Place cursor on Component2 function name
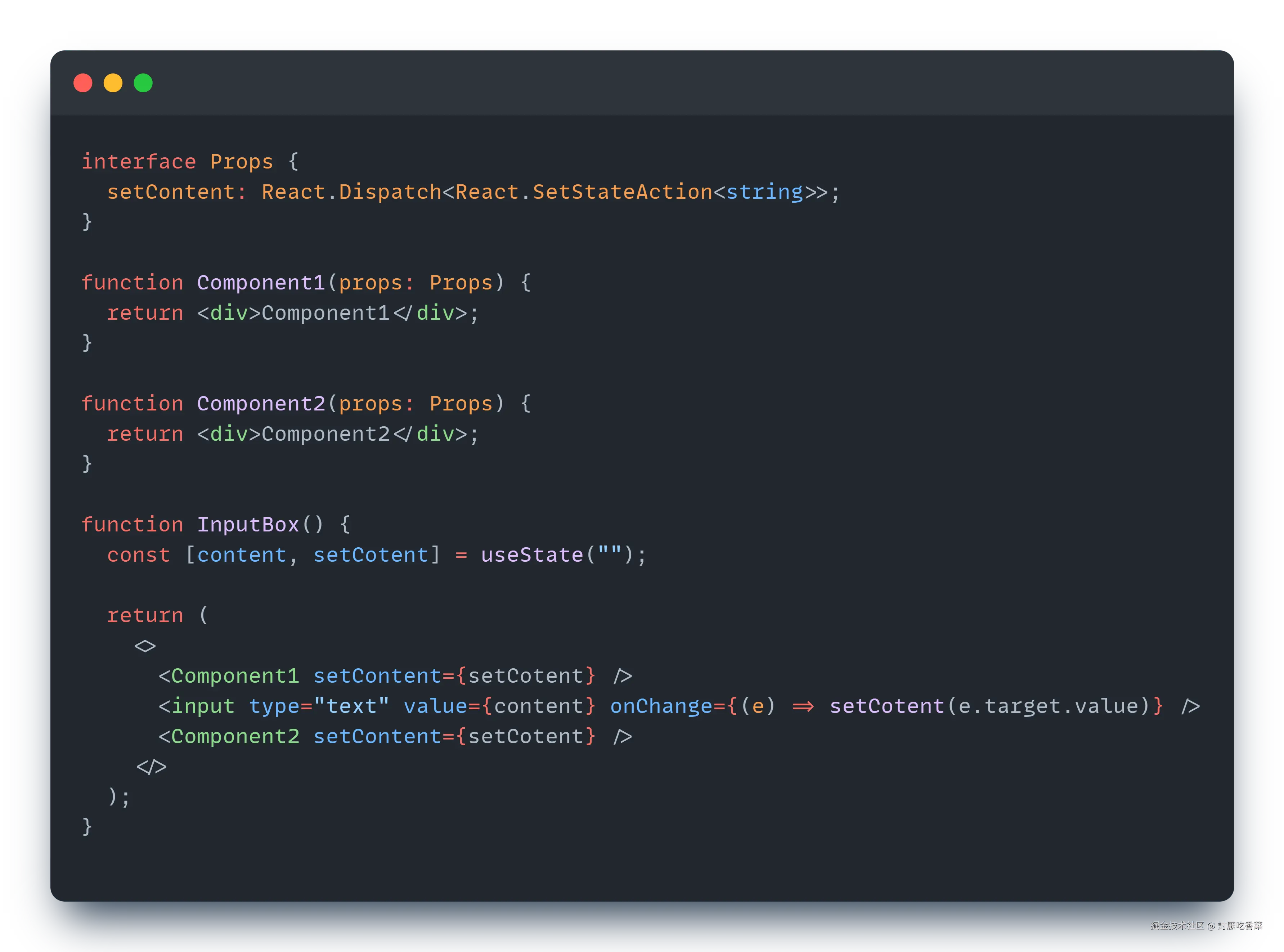Screen dimensions: 1284x952 click(x=261, y=404)
